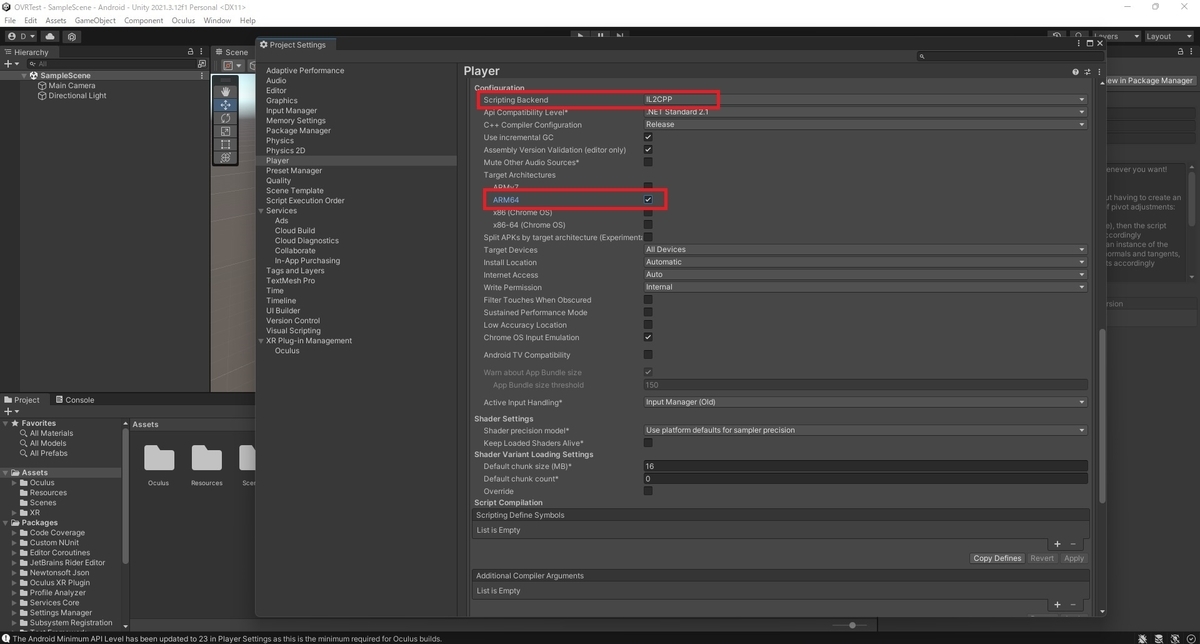The height and width of the screenshot is (644, 1200).
Task: Open Write Permission dropdown
Action: (865, 287)
